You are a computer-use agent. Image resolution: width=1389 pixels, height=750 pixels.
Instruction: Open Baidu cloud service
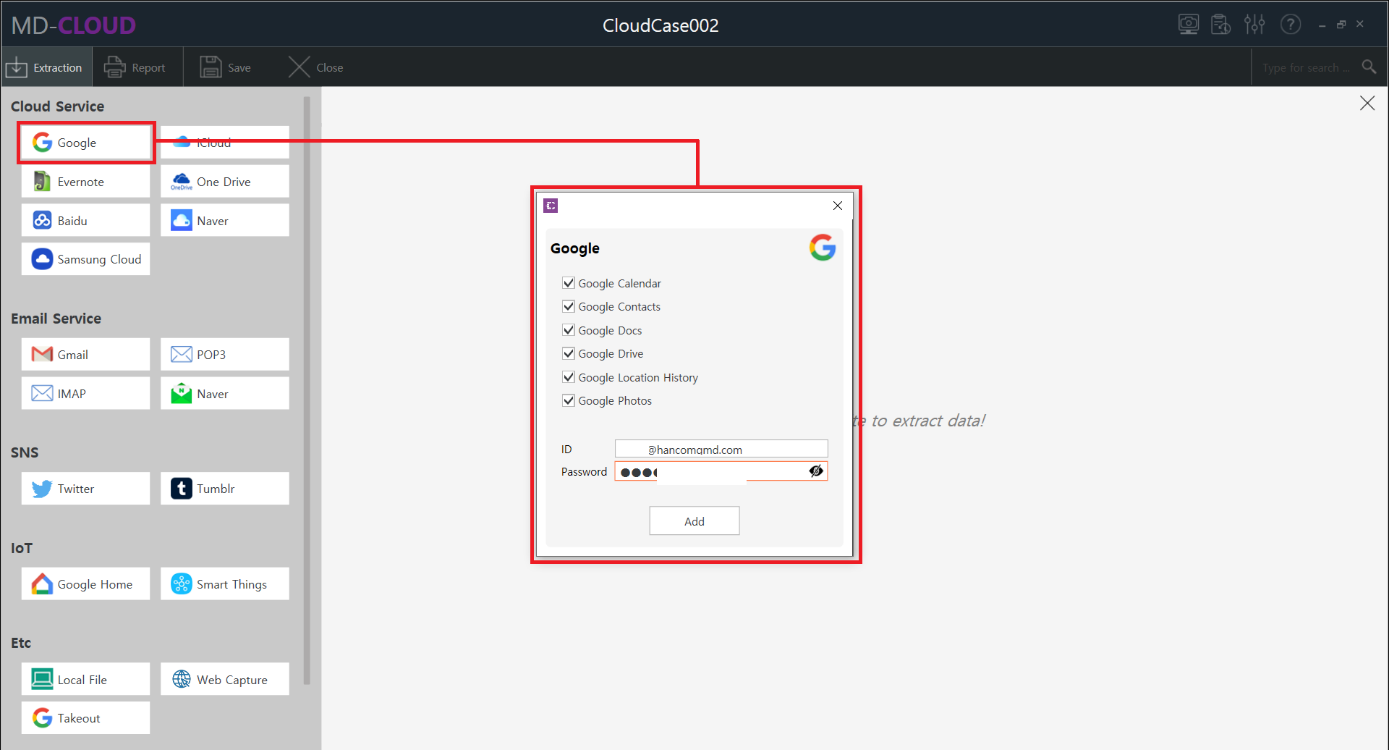pos(86,220)
